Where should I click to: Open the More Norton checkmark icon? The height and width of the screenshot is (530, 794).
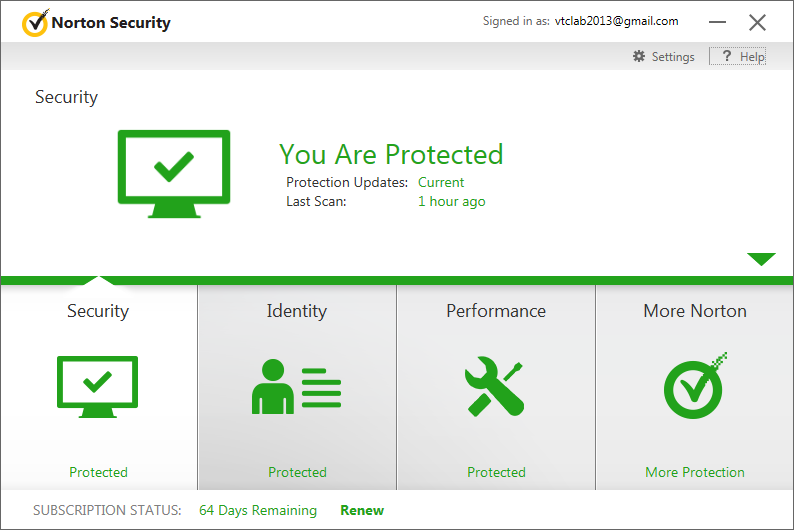[694, 386]
